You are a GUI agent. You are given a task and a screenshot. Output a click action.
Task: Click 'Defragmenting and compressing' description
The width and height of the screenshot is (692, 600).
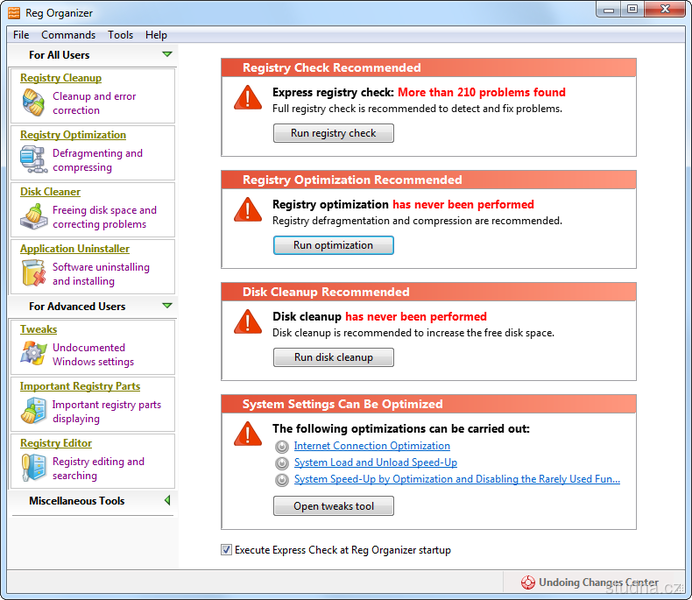98,160
